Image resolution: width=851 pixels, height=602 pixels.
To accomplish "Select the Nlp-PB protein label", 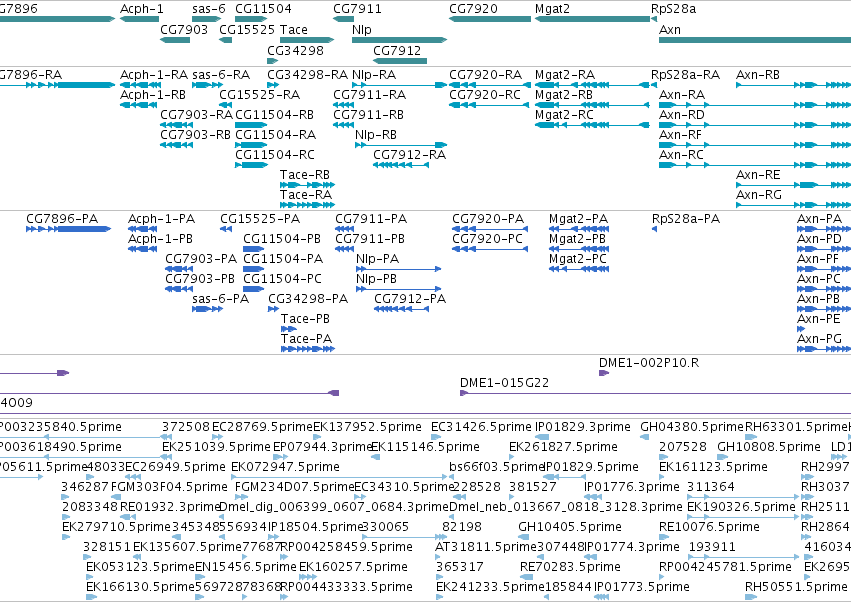I will (377, 279).
